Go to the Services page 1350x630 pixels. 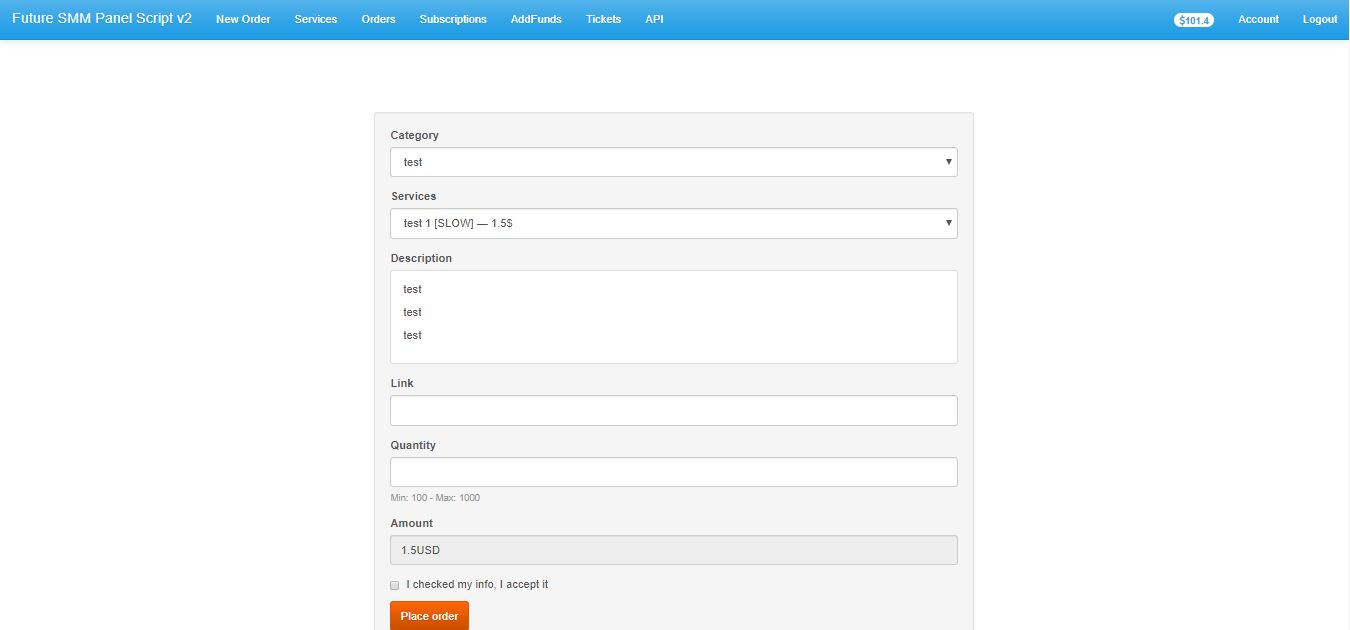pos(316,19)
